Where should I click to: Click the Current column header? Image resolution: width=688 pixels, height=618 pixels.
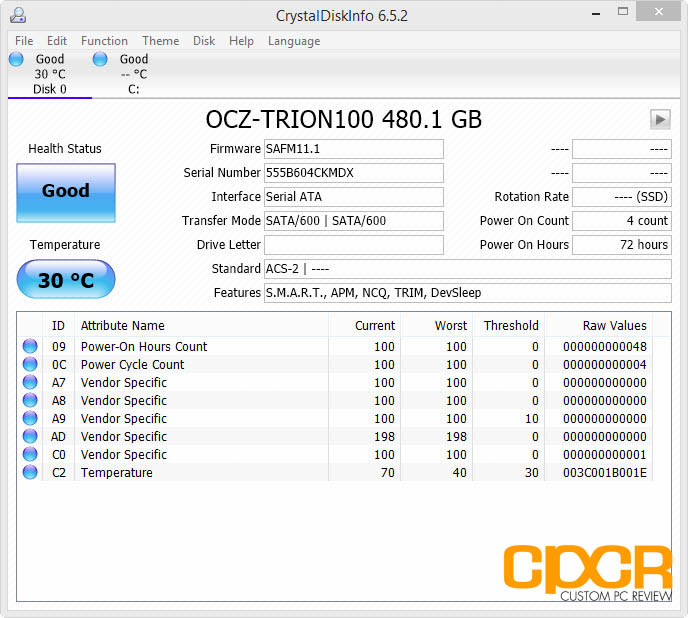(364, 326)
